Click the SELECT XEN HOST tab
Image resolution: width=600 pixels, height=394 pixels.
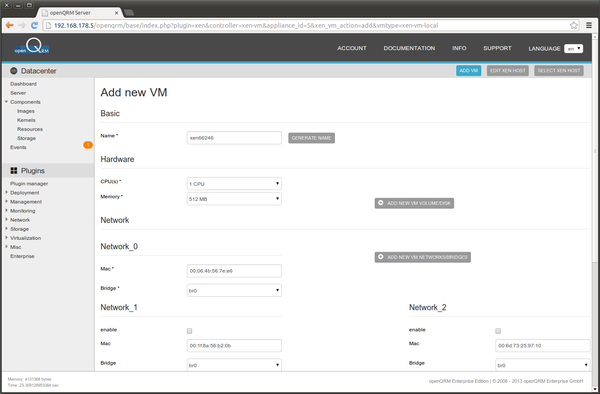point(559,70)
